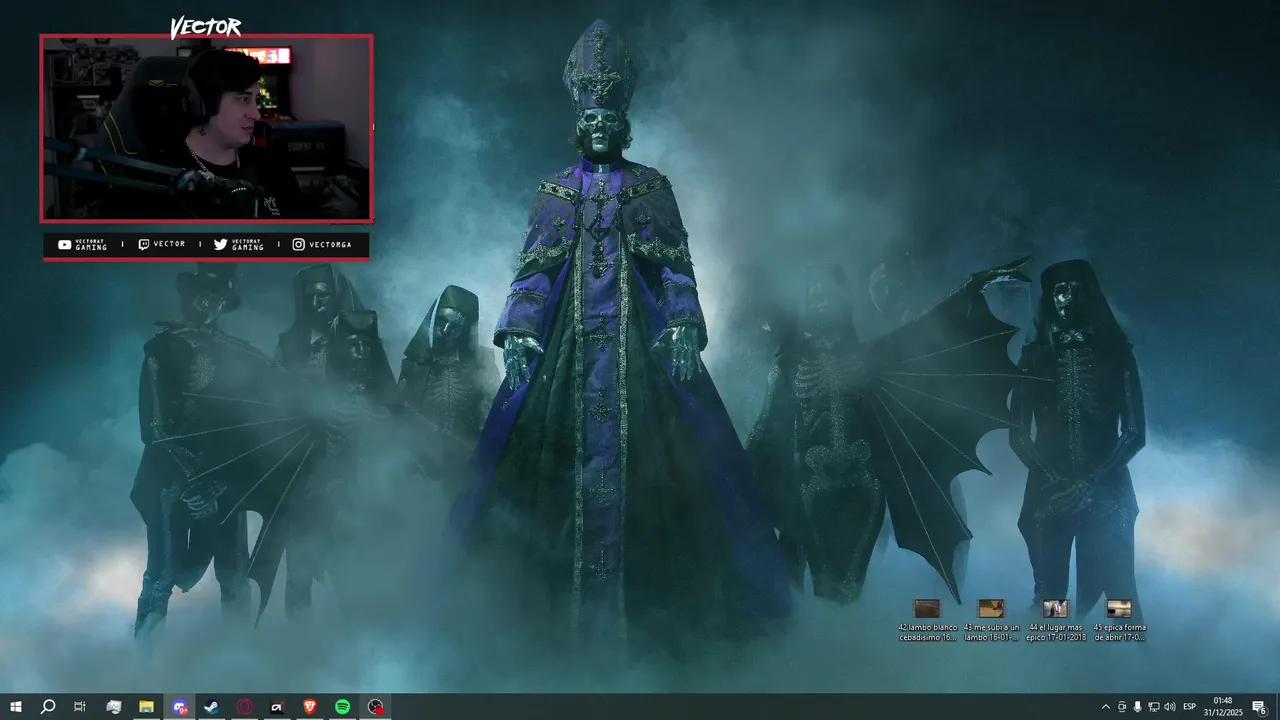Open network status tray icon
This screenshot has width=1280, height=720.
point(1153,707)
